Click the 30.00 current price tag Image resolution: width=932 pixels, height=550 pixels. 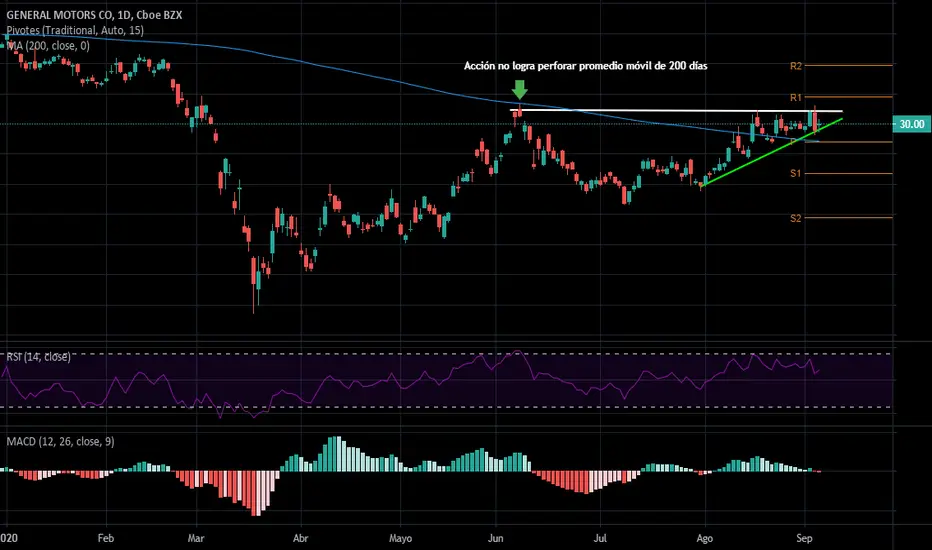click(912, 124)
